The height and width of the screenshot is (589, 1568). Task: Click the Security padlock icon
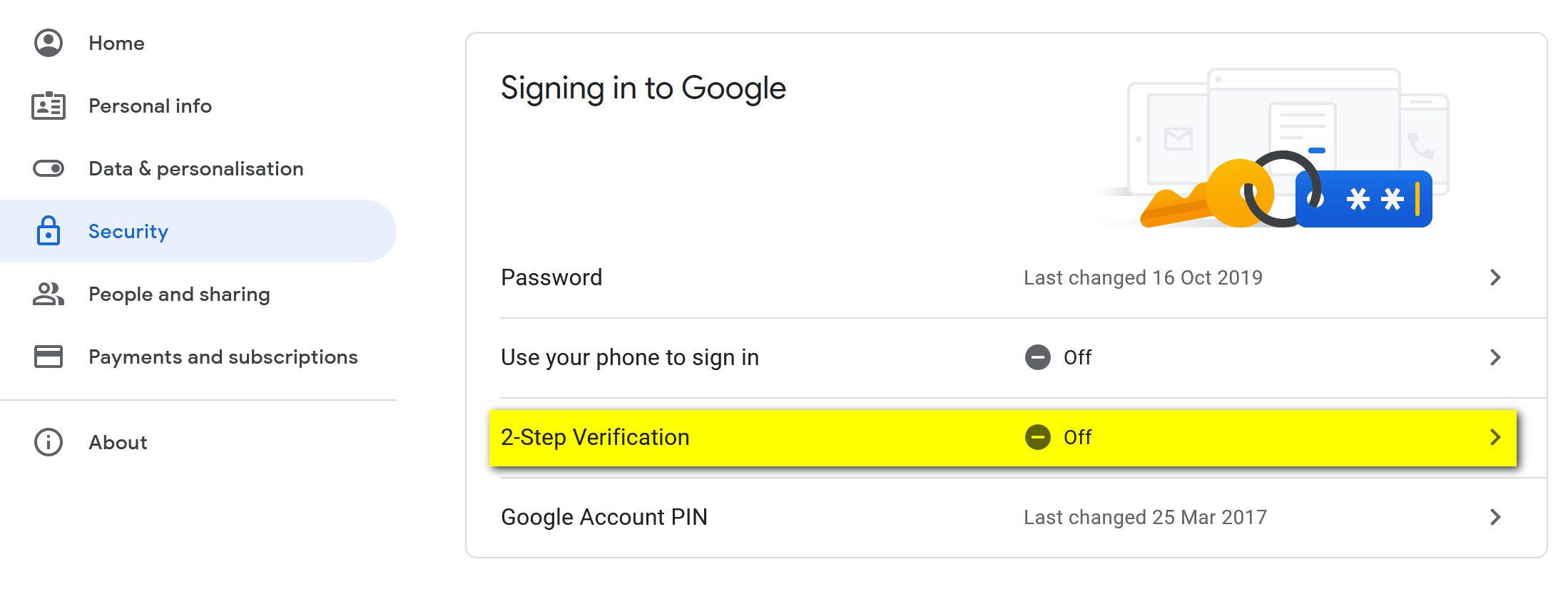pyautogui.click(x=49, y=231)
